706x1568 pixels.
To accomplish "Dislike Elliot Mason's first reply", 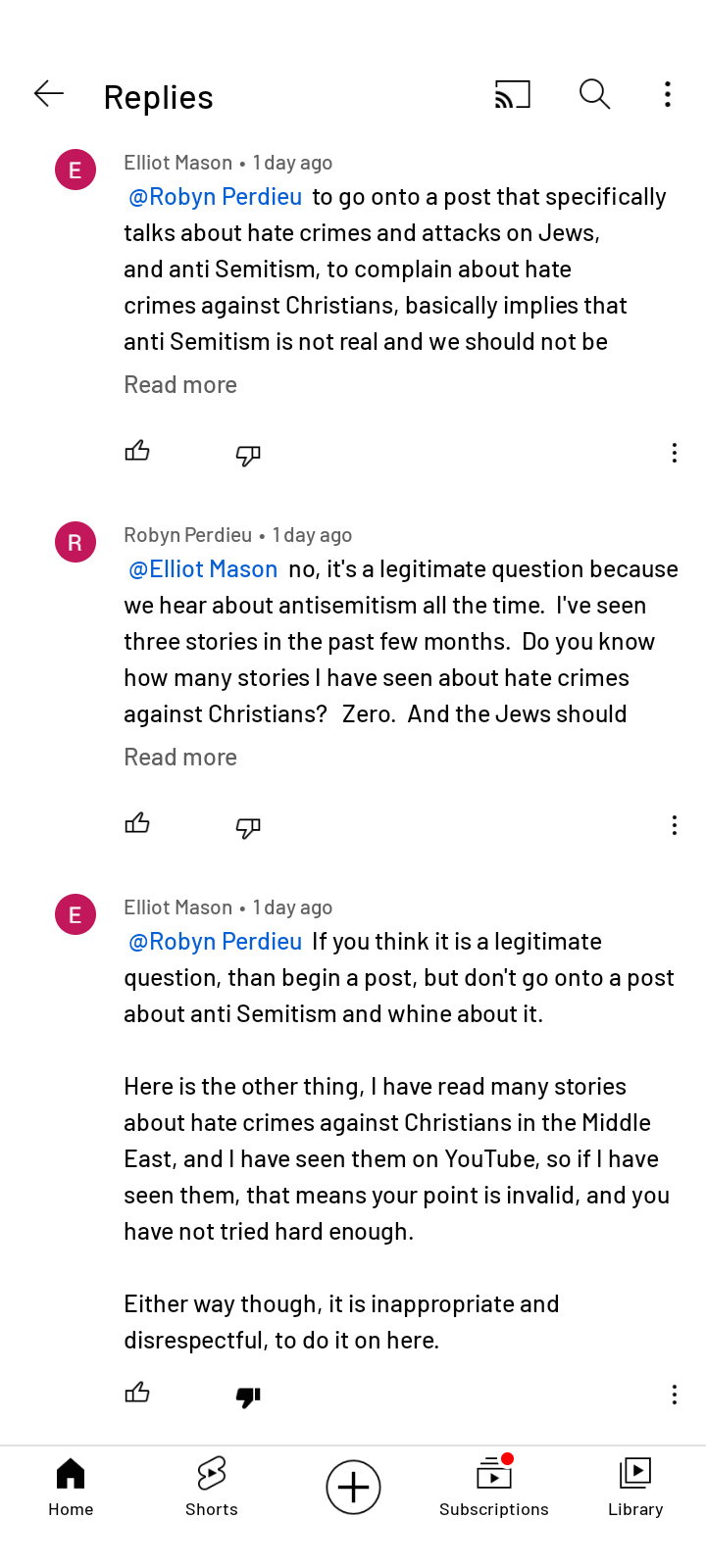I will pyautogui.click(x=248, y=454).
